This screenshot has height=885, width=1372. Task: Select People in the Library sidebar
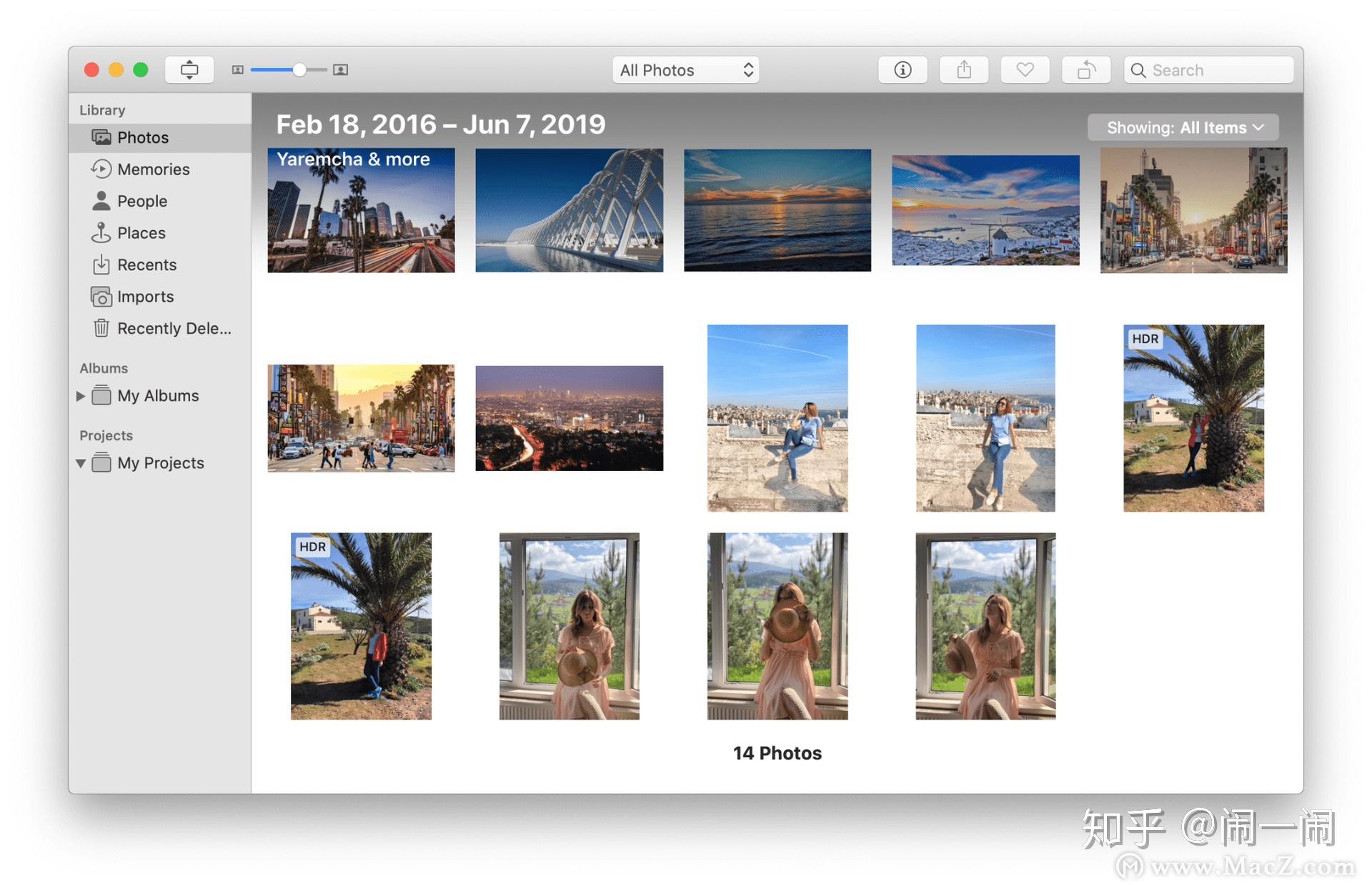[141, 202]
